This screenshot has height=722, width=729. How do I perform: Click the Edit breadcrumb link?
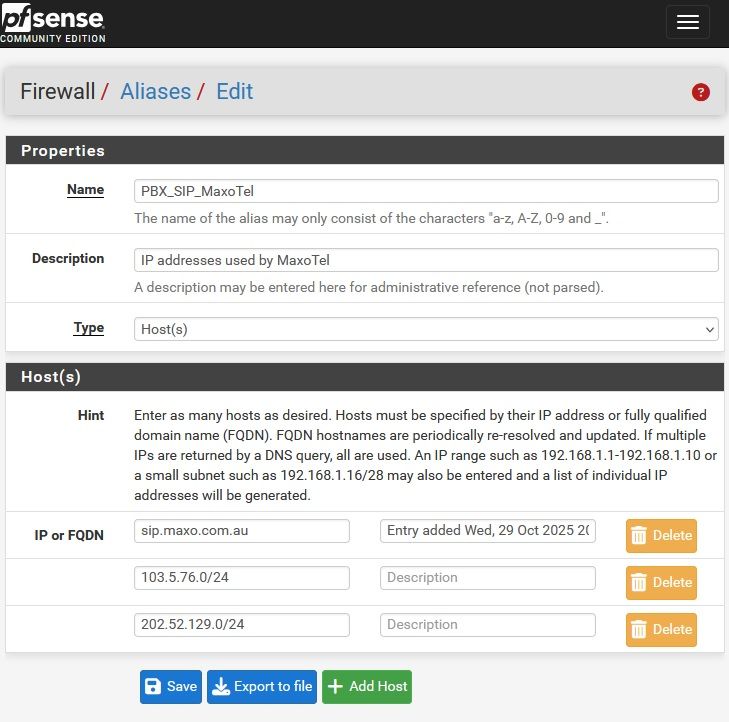click(x=234, y=92)
